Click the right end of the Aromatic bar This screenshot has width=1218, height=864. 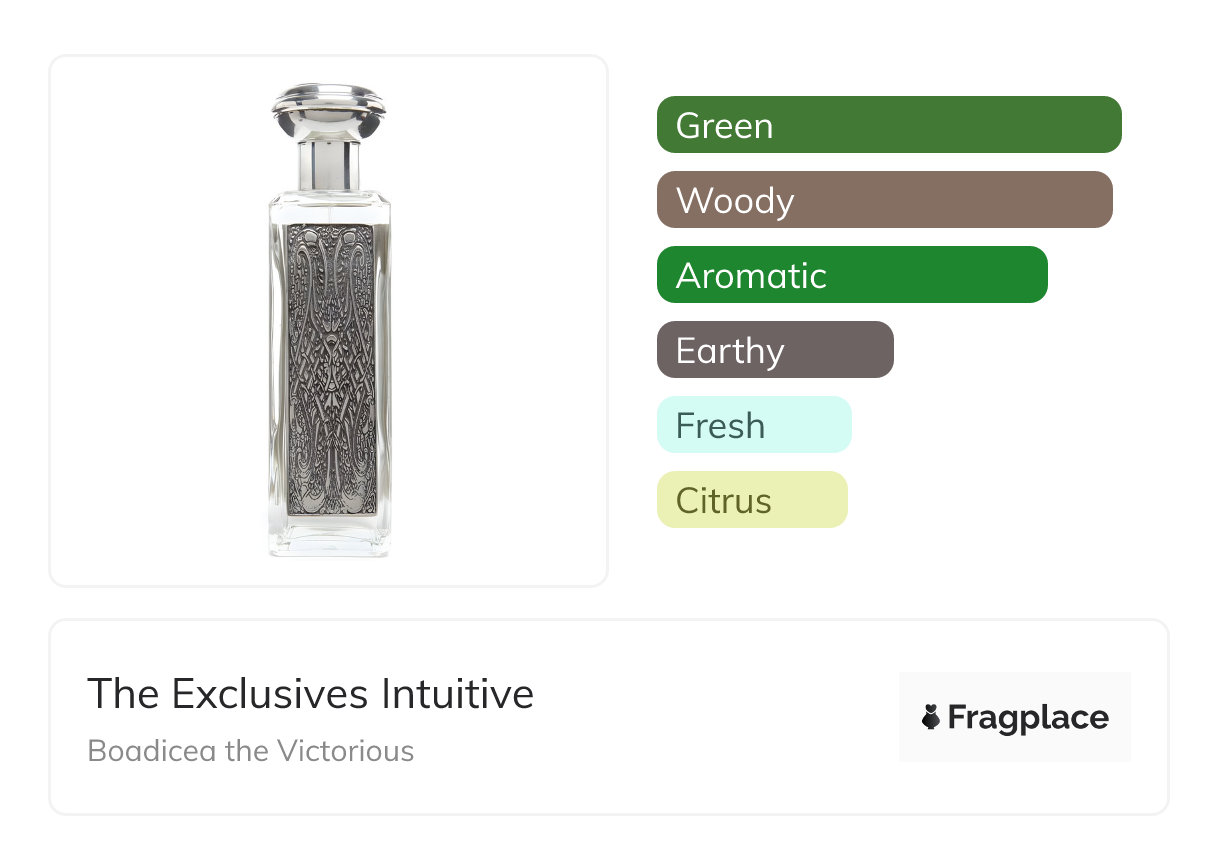(x=1030, y=275)
